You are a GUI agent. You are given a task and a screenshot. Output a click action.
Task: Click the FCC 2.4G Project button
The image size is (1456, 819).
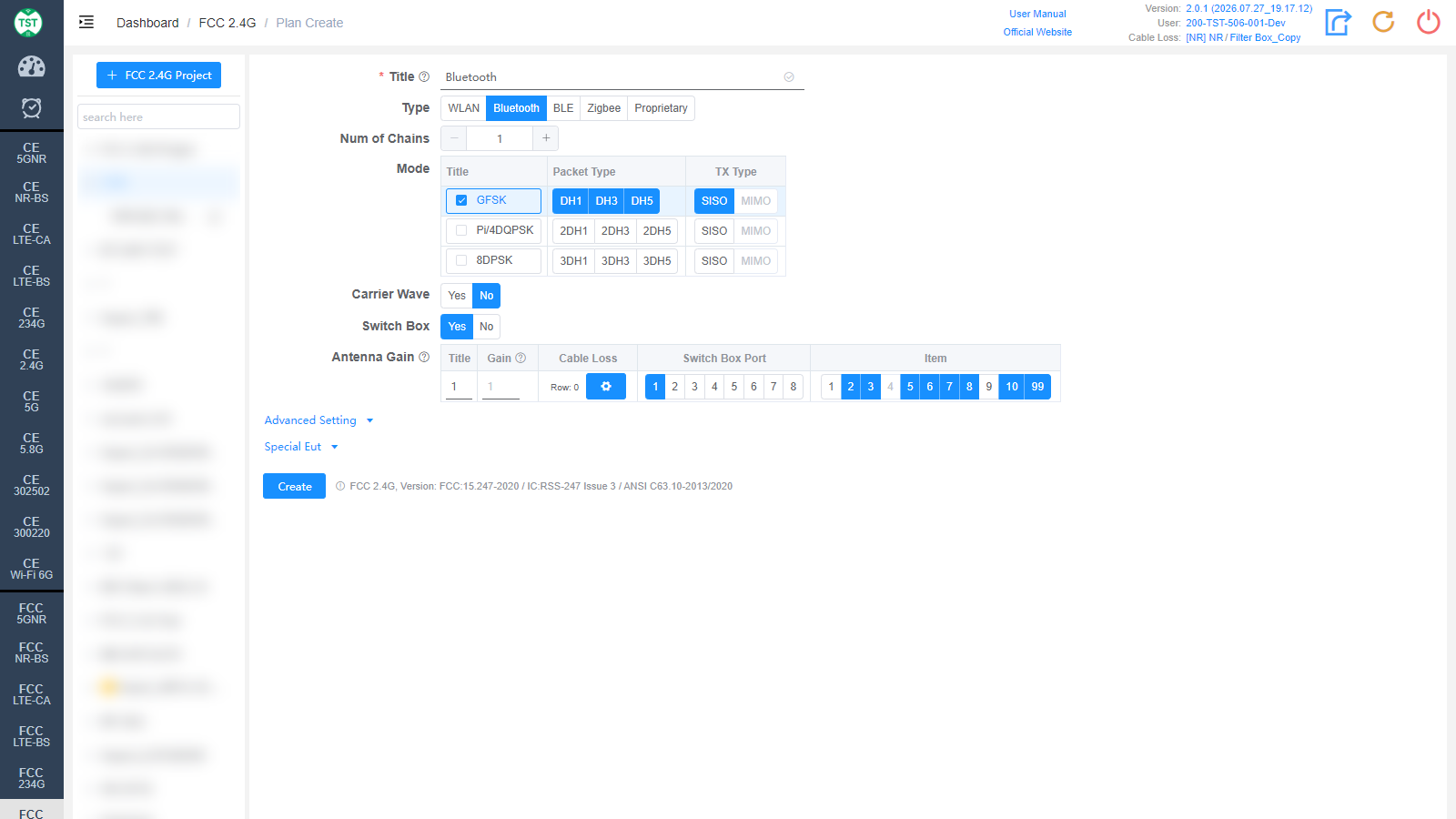pyautogui.click(x=159, y=76)
